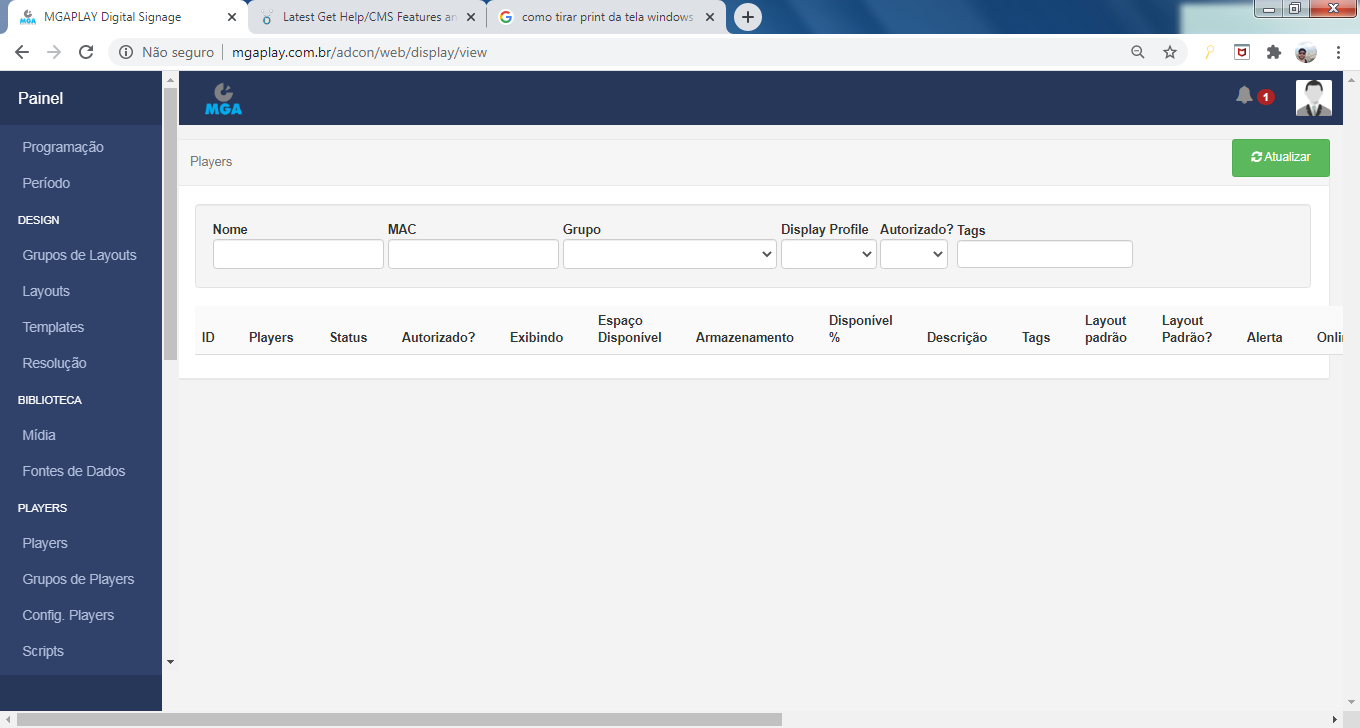Focus the Tags filter field

[x=1045, y=254]
